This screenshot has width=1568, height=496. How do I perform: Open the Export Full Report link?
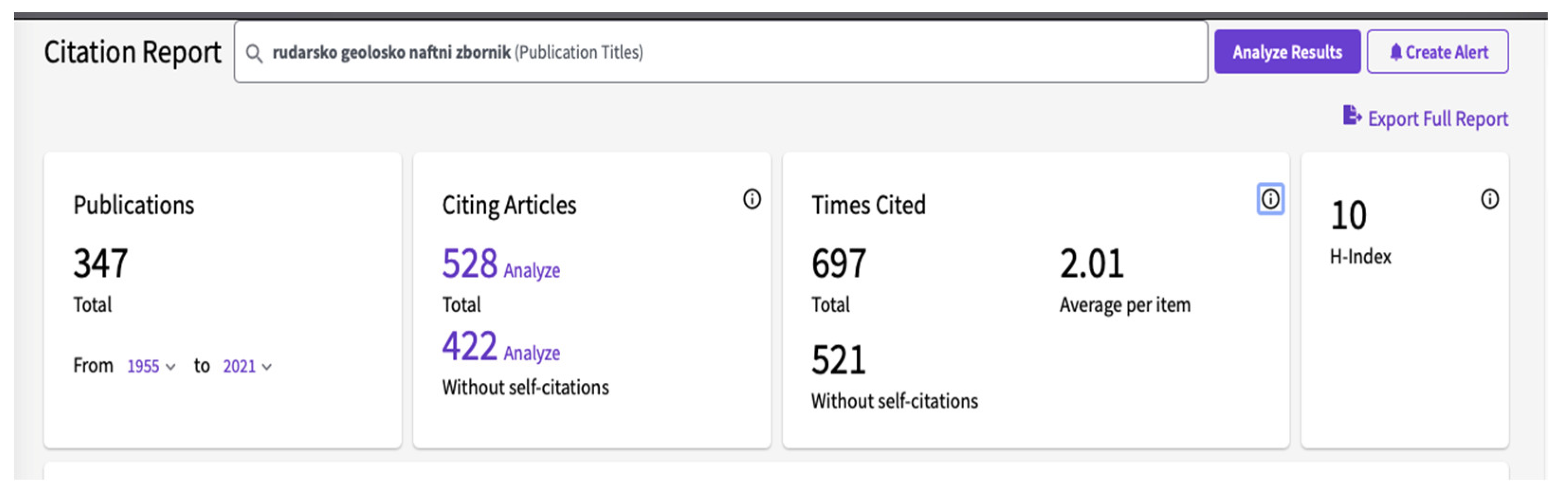pos(1437,119)
